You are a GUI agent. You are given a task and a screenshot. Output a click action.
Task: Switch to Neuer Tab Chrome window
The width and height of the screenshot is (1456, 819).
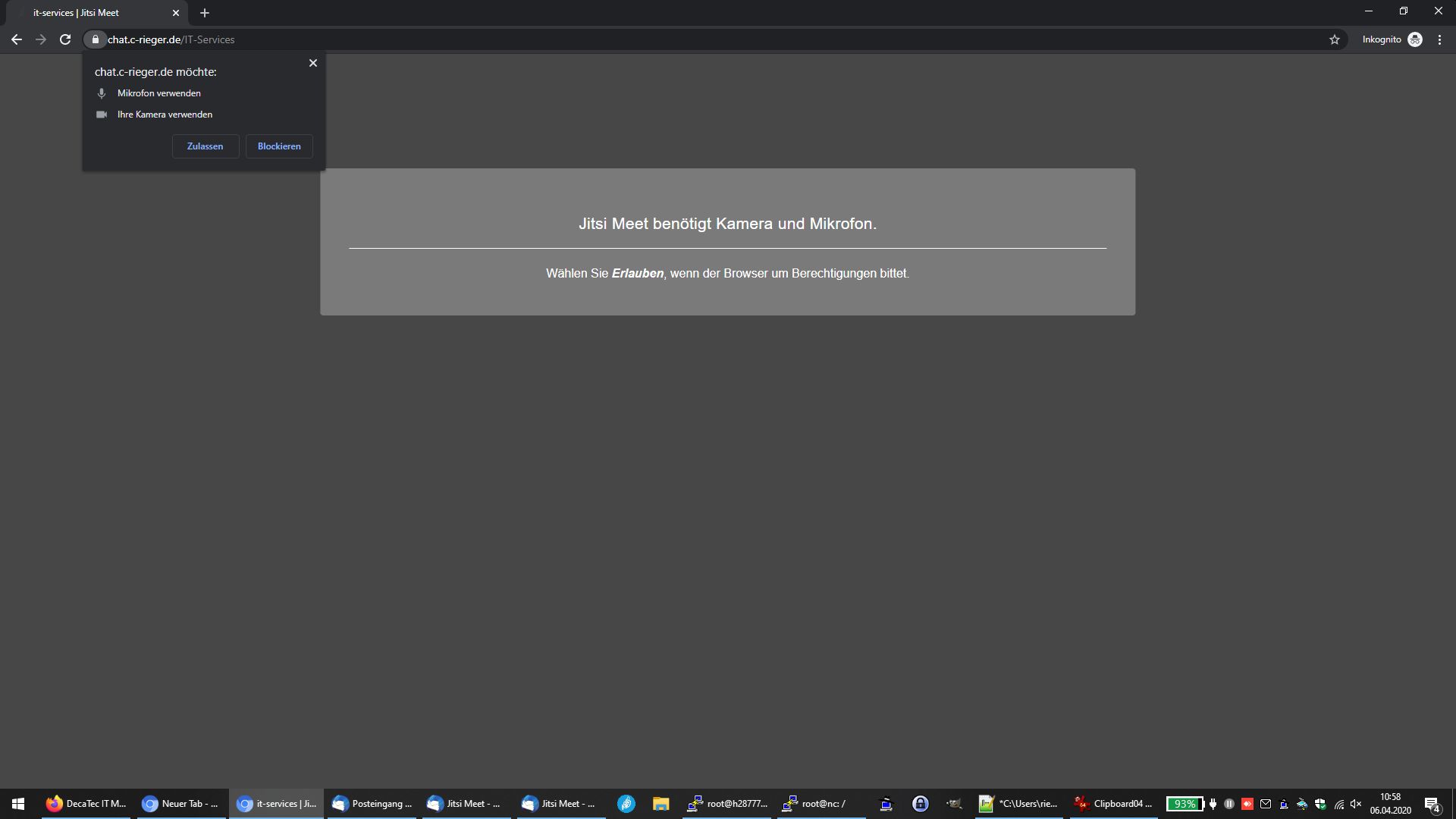point(181,804)
